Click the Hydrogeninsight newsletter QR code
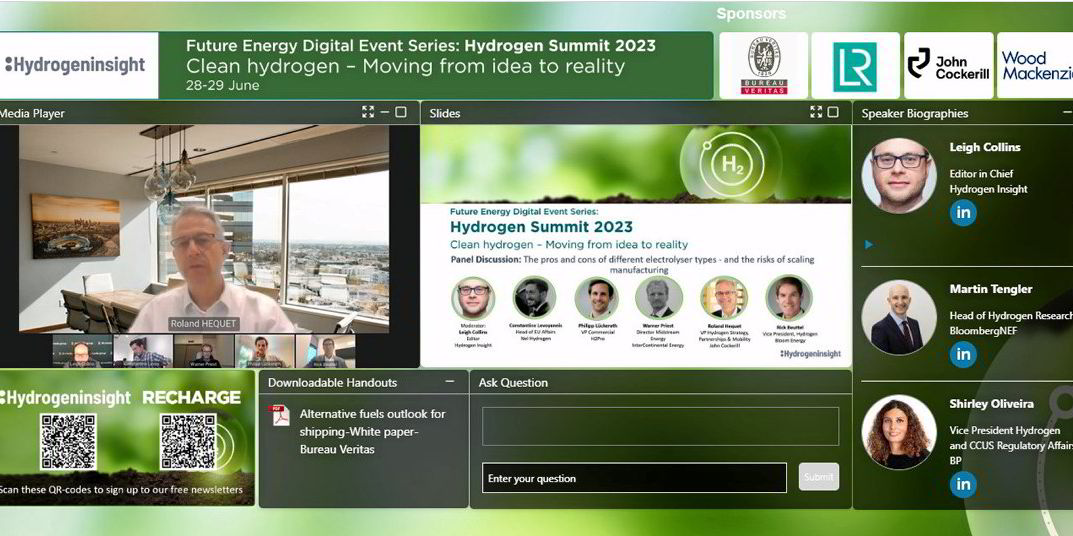Image resolution: width=1073 pixels, height=536 pixels. pyautogui.click(x=68, y=442)
